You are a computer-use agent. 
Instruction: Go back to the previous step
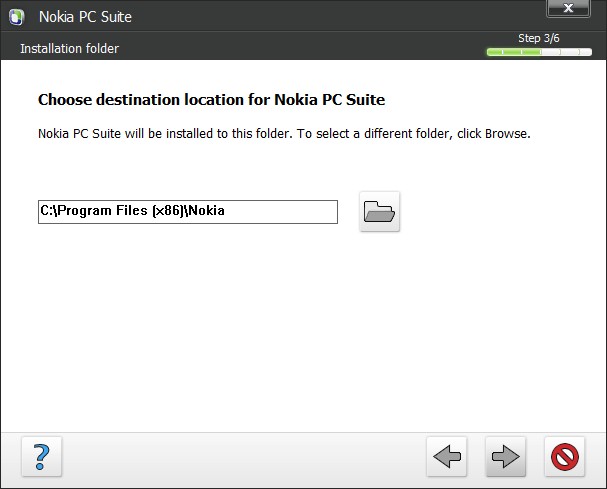coord(447,456)
